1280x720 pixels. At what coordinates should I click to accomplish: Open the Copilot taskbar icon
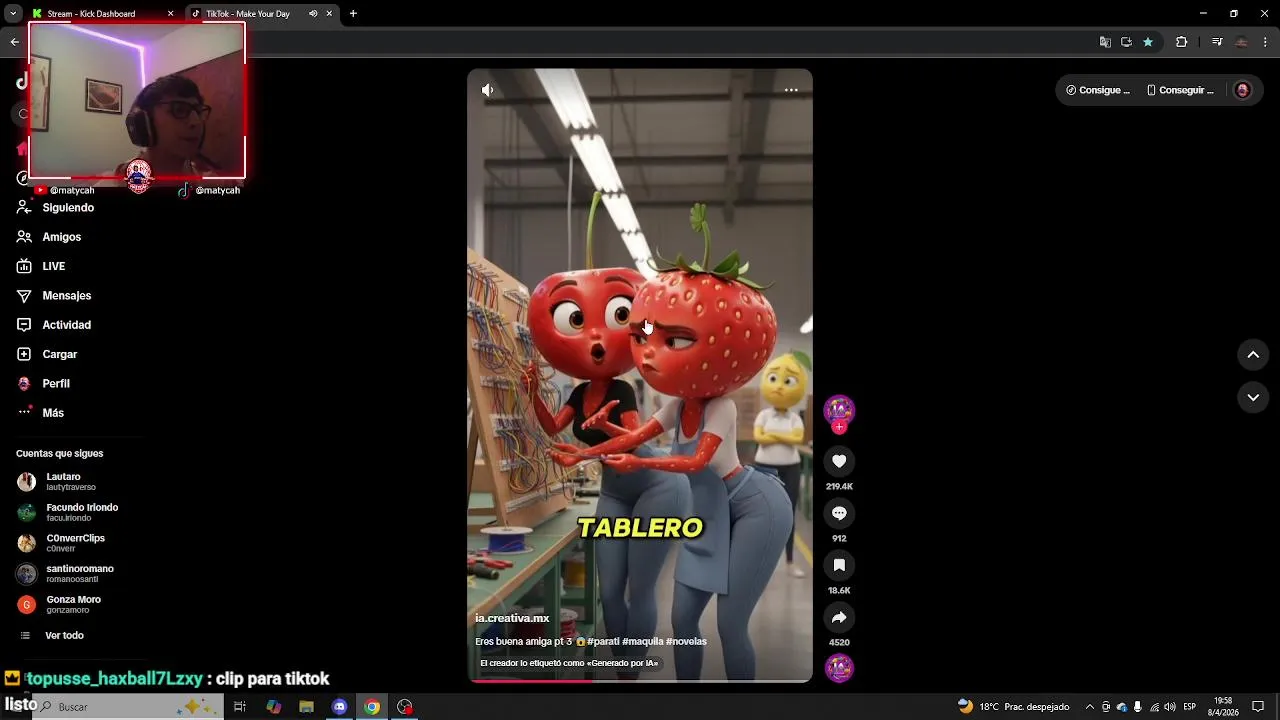point(273,707)
